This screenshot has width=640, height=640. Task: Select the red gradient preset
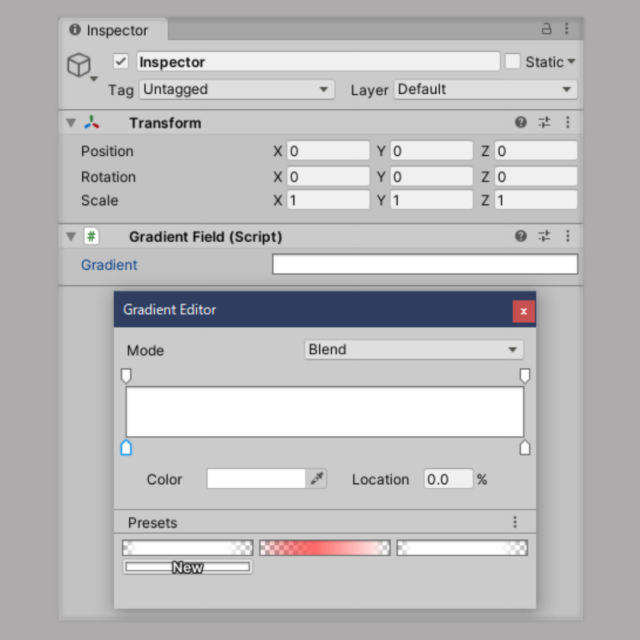(325, 548)
